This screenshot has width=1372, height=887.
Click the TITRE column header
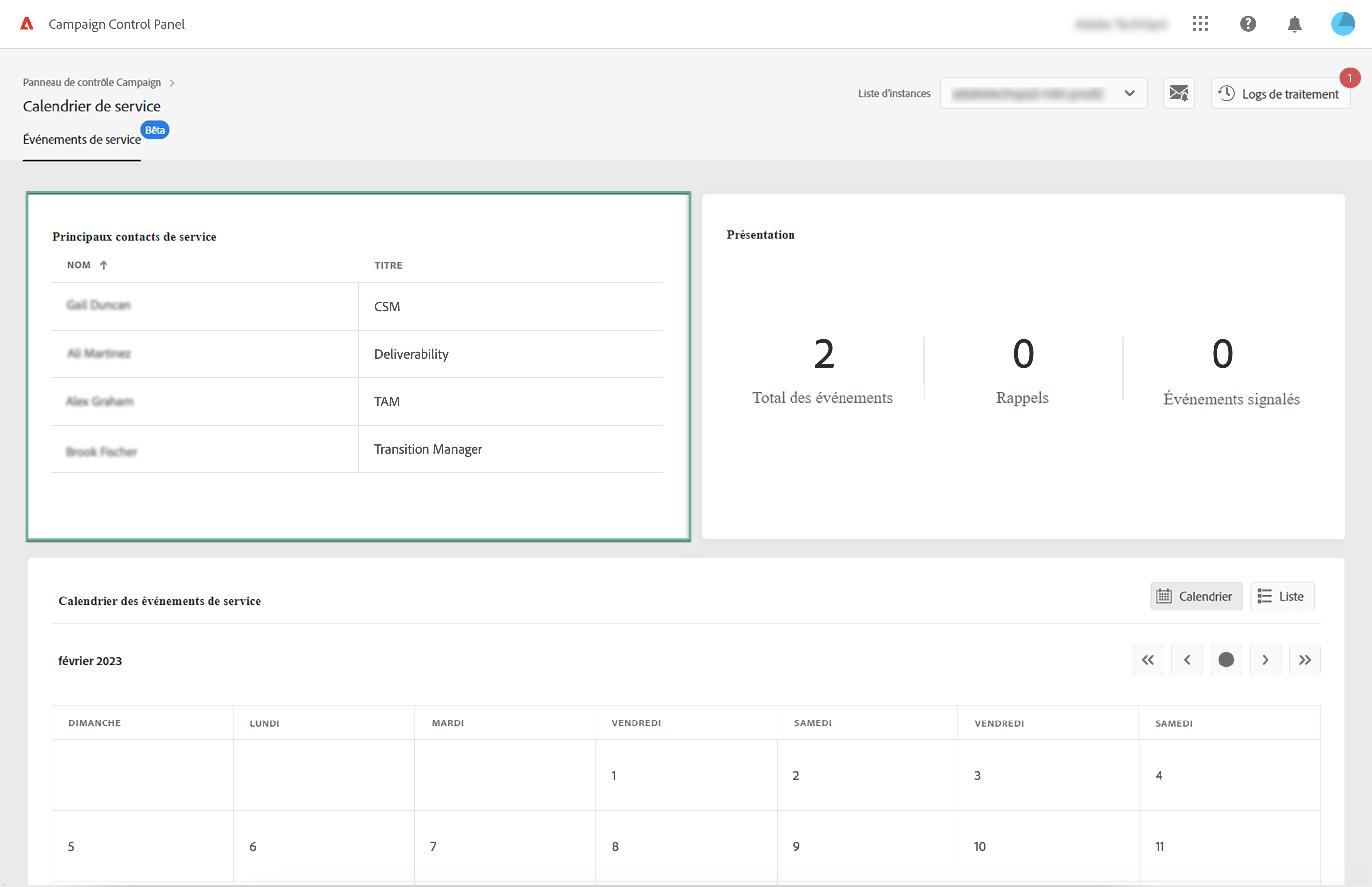point(388,265)
